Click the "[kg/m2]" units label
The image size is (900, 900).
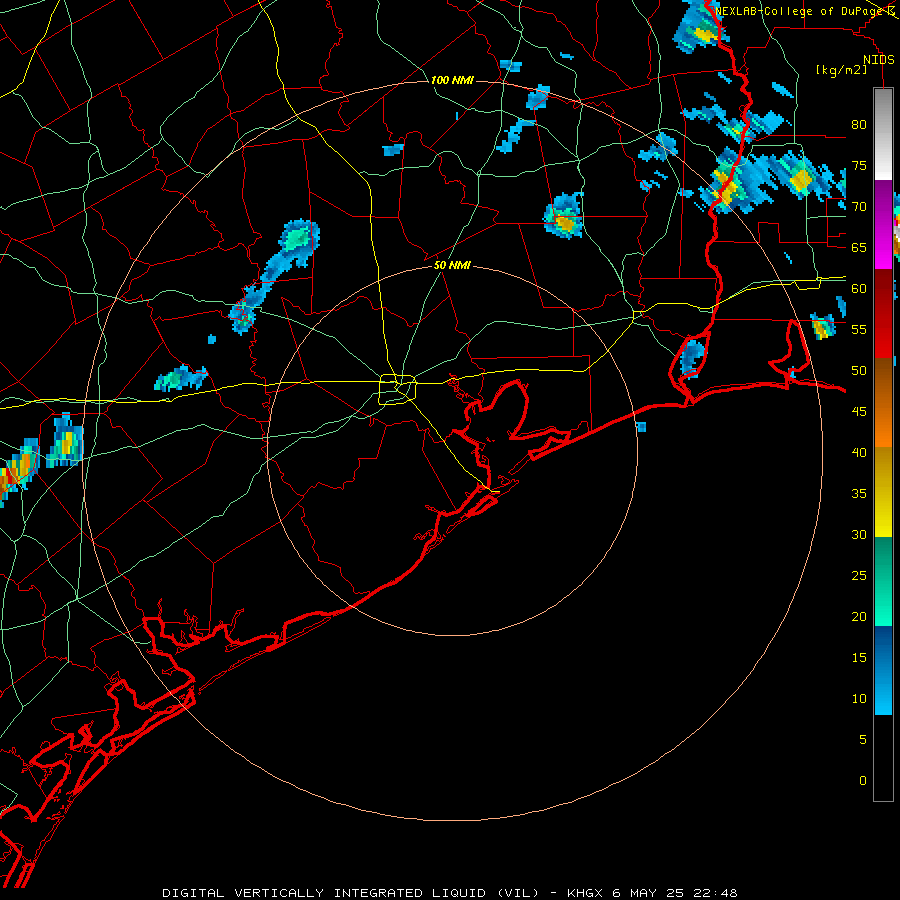point(841,70)
